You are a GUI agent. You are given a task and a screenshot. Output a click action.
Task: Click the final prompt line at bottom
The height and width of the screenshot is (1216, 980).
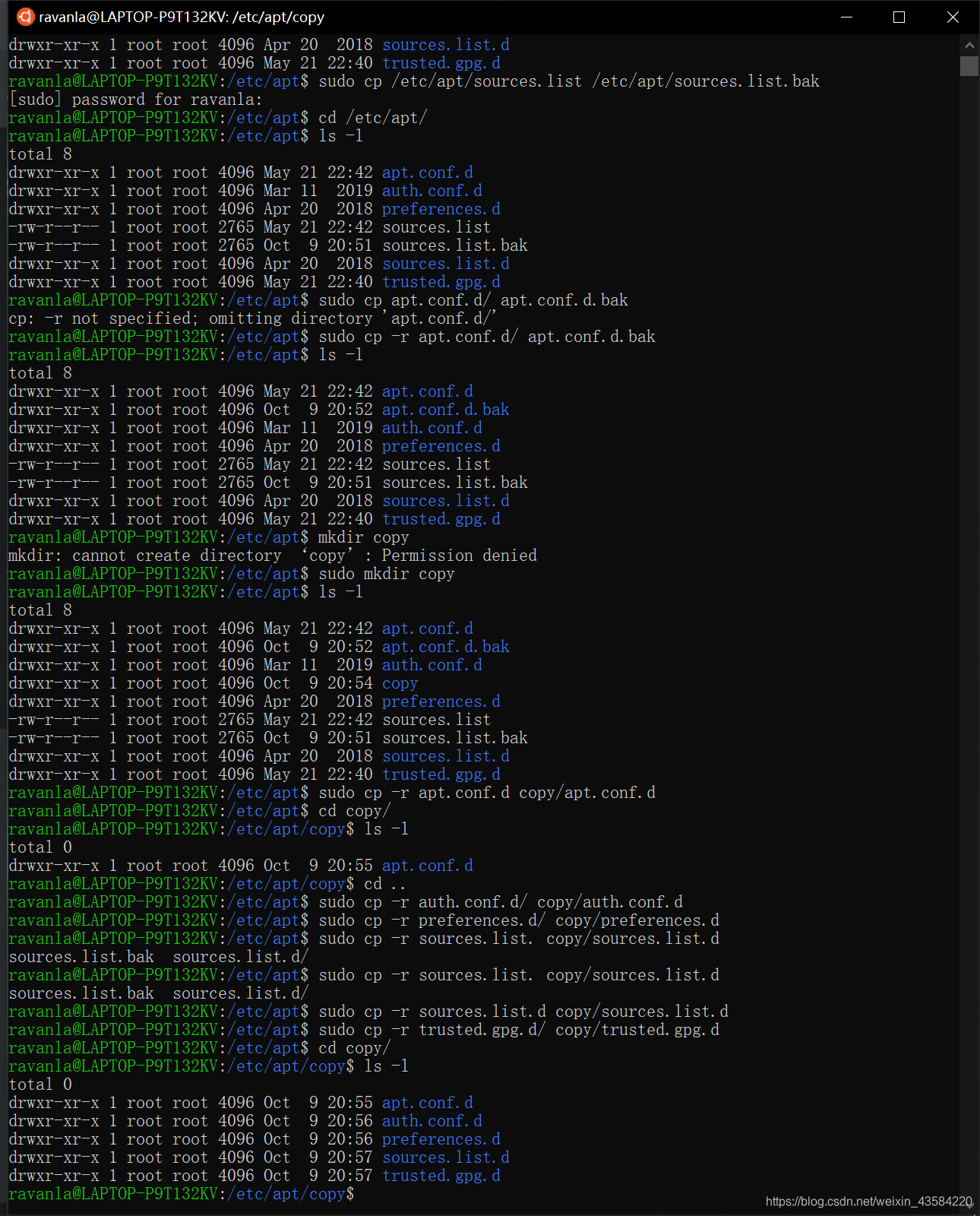pyautogui.click(x=182, y=1194)
